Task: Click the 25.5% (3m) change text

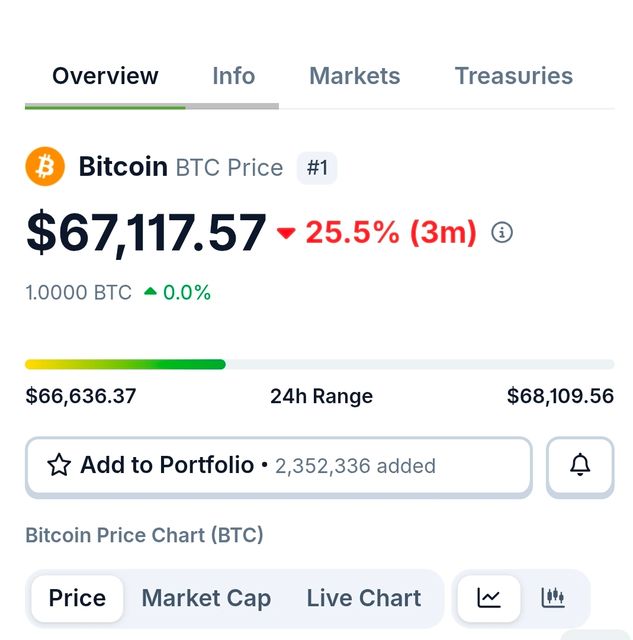Action: (391, 232)
